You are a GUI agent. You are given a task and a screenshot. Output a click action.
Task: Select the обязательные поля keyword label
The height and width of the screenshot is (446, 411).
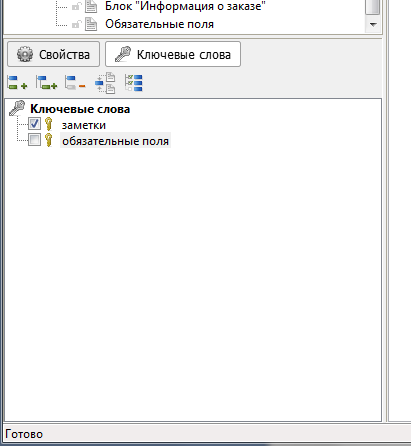point(115,141)
